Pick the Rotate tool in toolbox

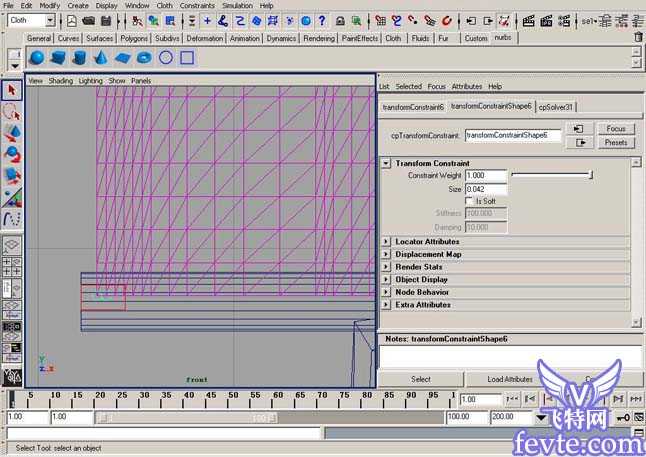pyautogui.click(x=13, y=154)
